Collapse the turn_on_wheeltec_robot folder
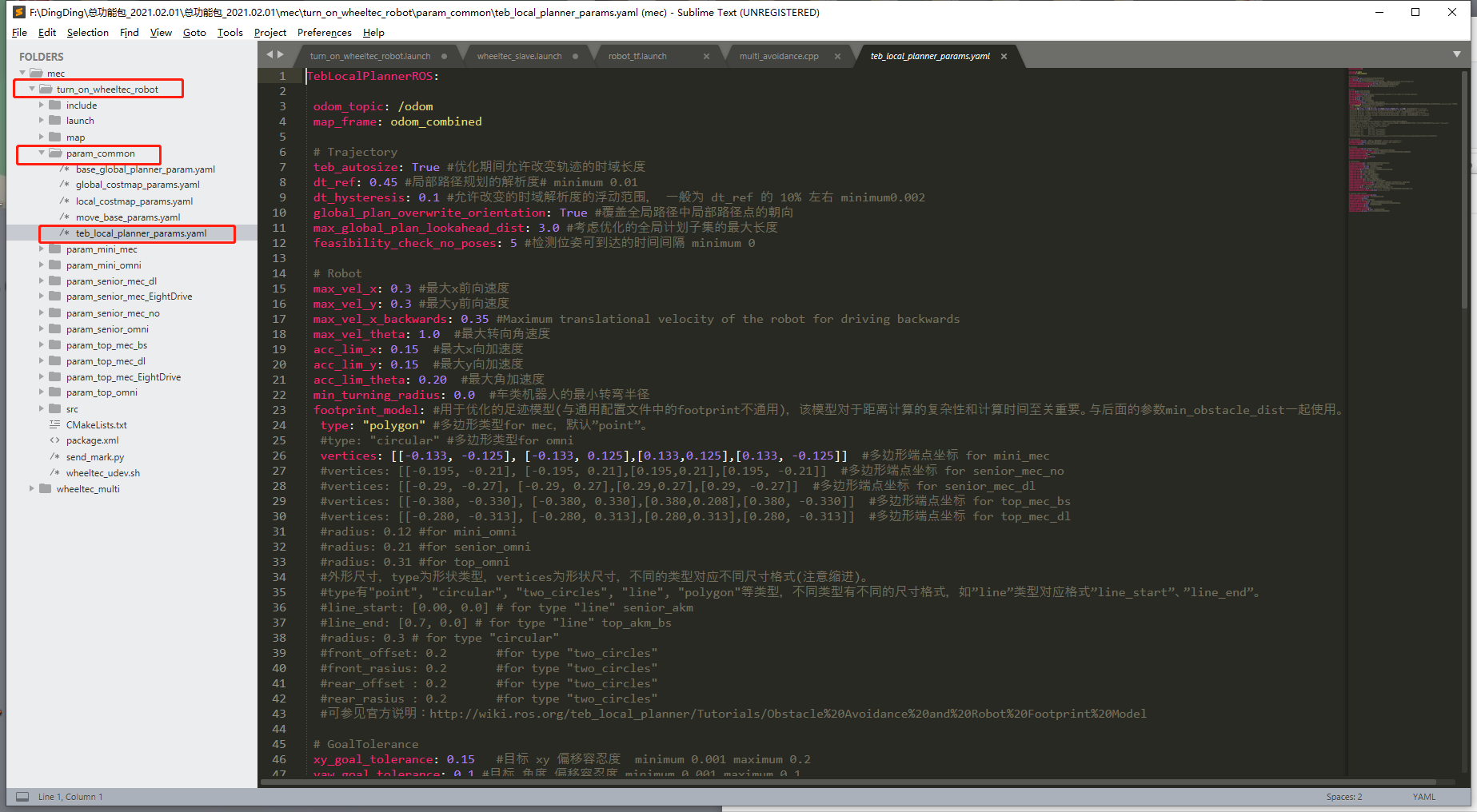The image size is (1477, 812). (x=32, y=89)
